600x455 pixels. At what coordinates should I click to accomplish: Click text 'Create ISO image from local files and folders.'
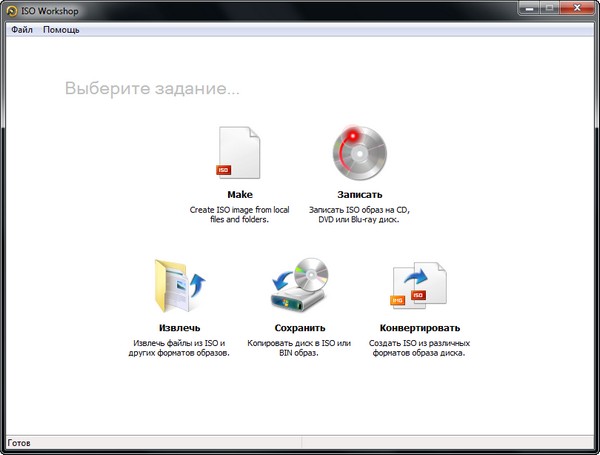click(240, 215)
